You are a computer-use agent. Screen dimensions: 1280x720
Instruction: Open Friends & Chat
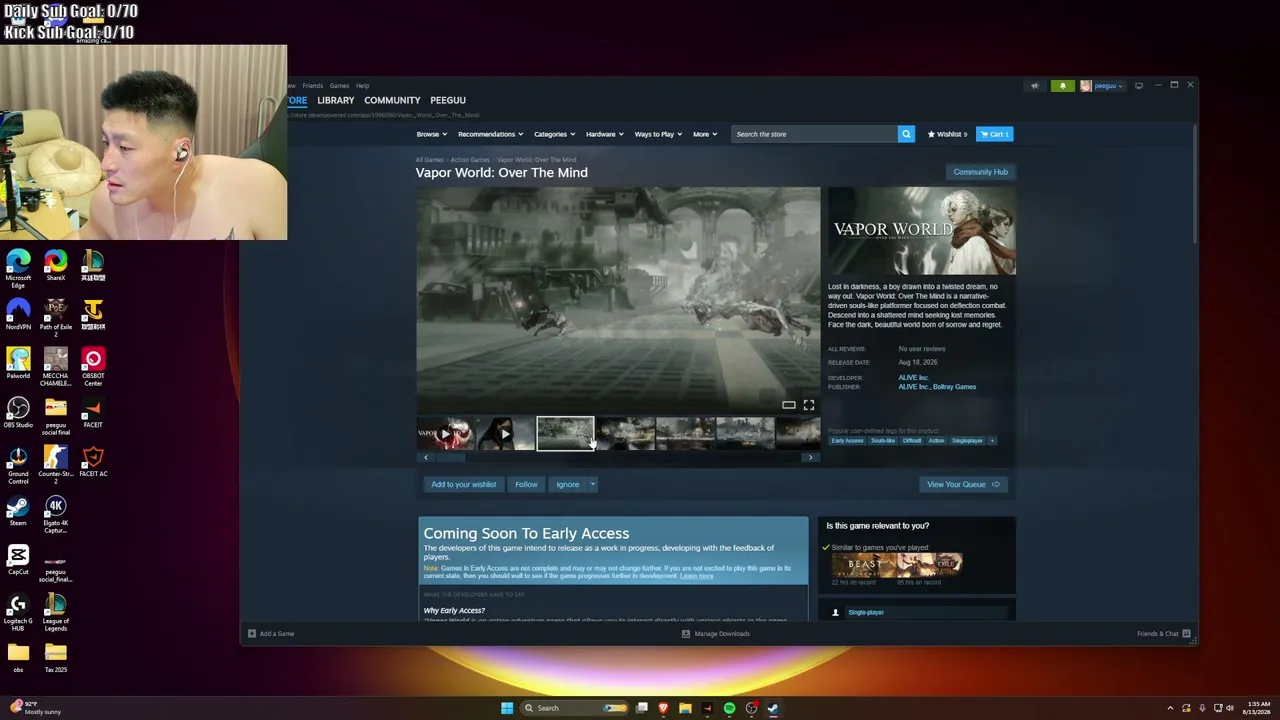tap(1163, 633)
